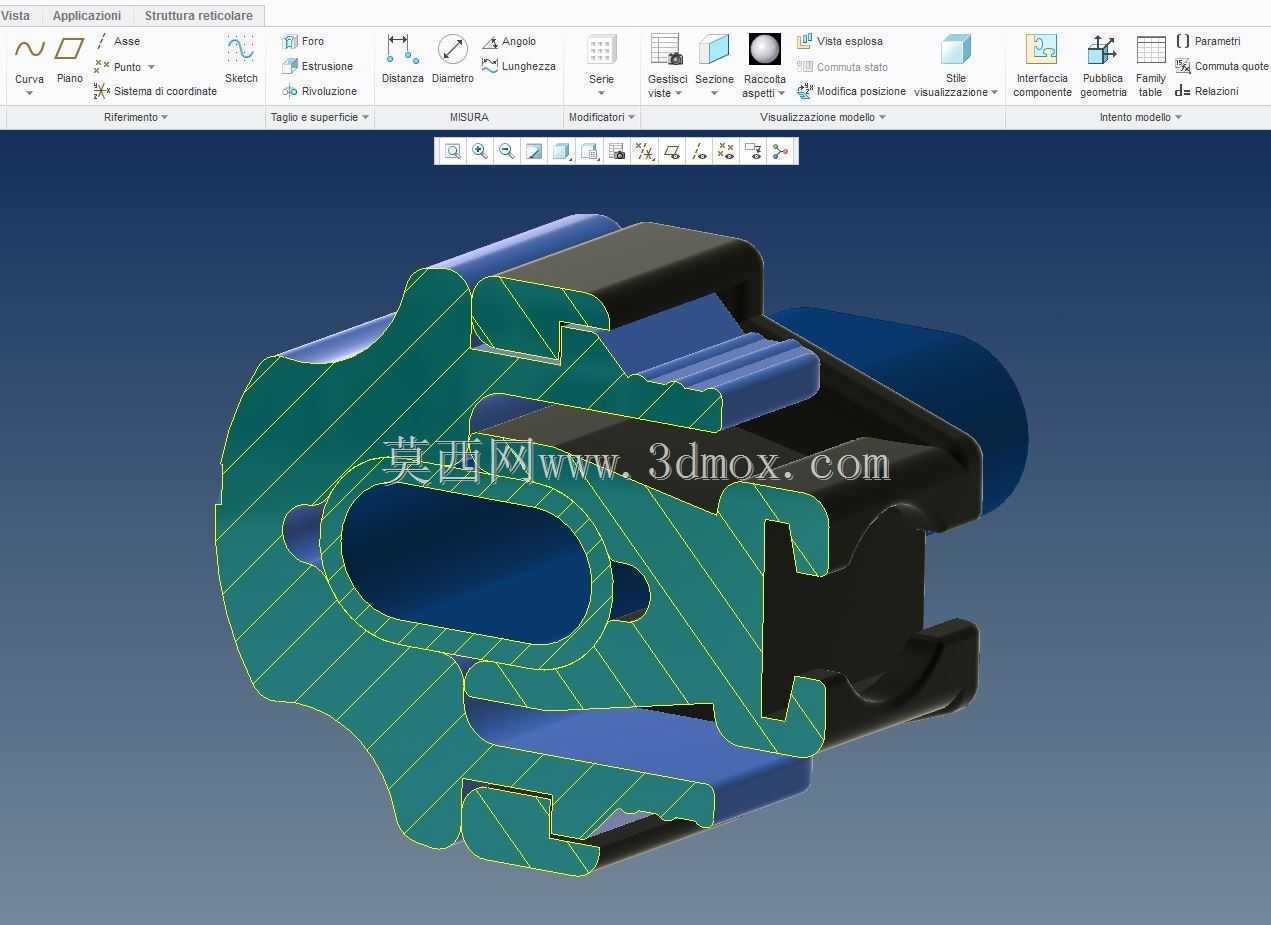Create a Punto datum point

click(118, 66)
